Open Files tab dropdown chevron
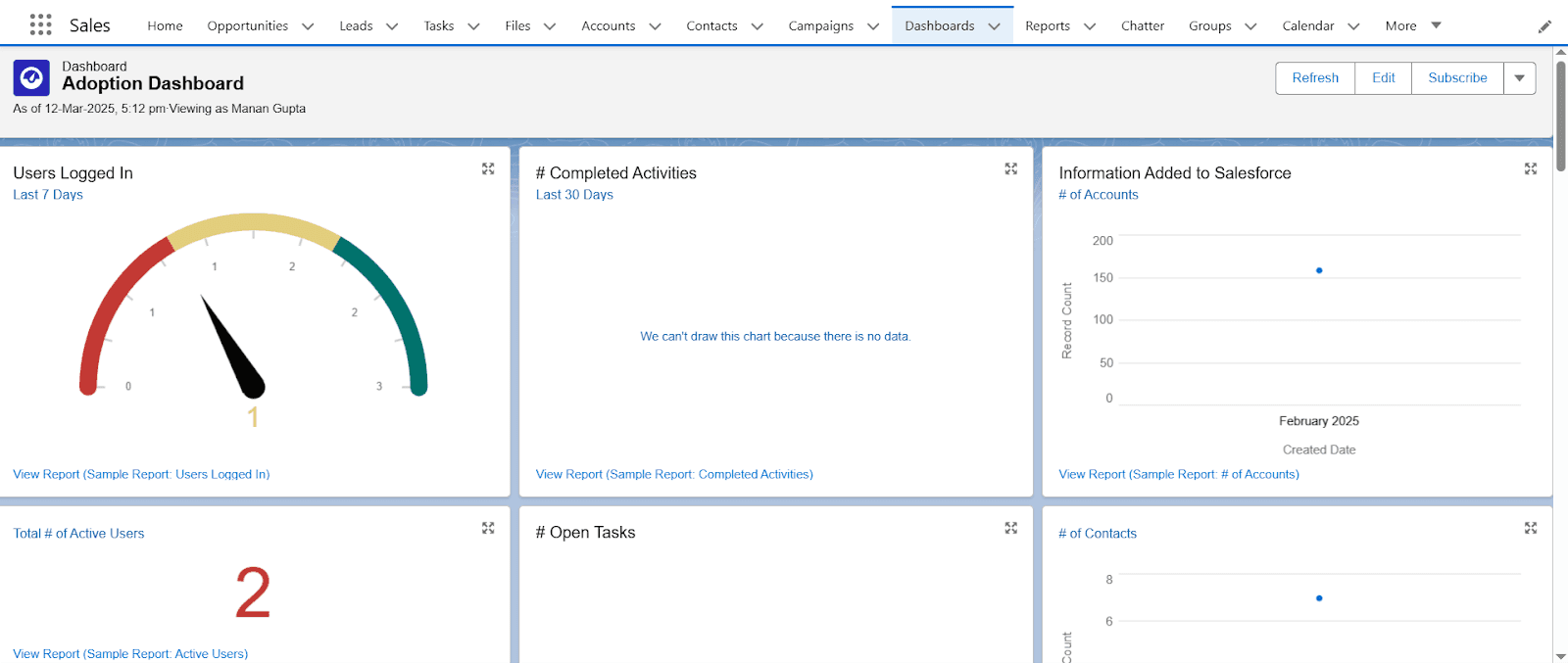1568x663 pixels. pos(550,26)
